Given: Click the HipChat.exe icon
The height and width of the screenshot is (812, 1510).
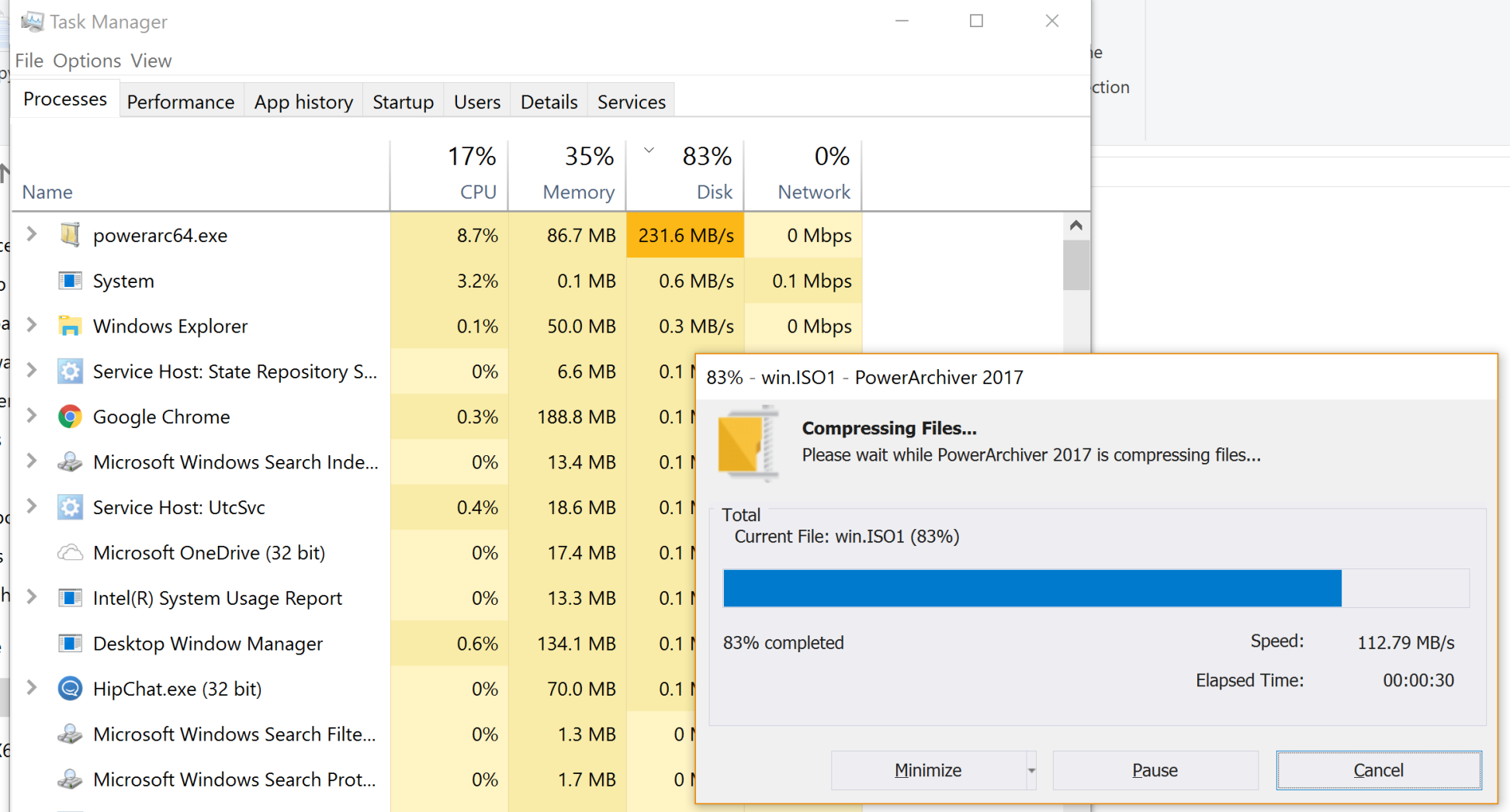Looking at the screenshot, I should tap(70, 689).
